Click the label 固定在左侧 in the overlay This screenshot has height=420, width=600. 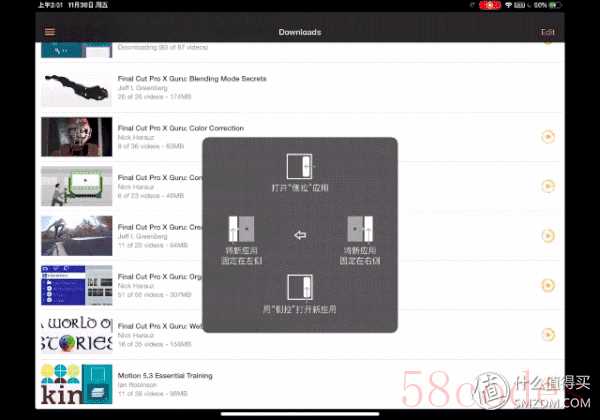tap(241, 261)
